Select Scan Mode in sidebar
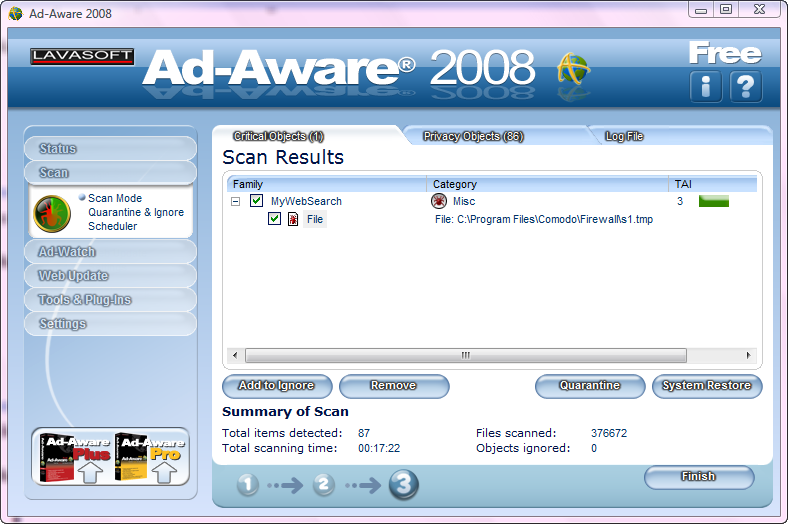The image size is (788, 524). coord(115,198)
